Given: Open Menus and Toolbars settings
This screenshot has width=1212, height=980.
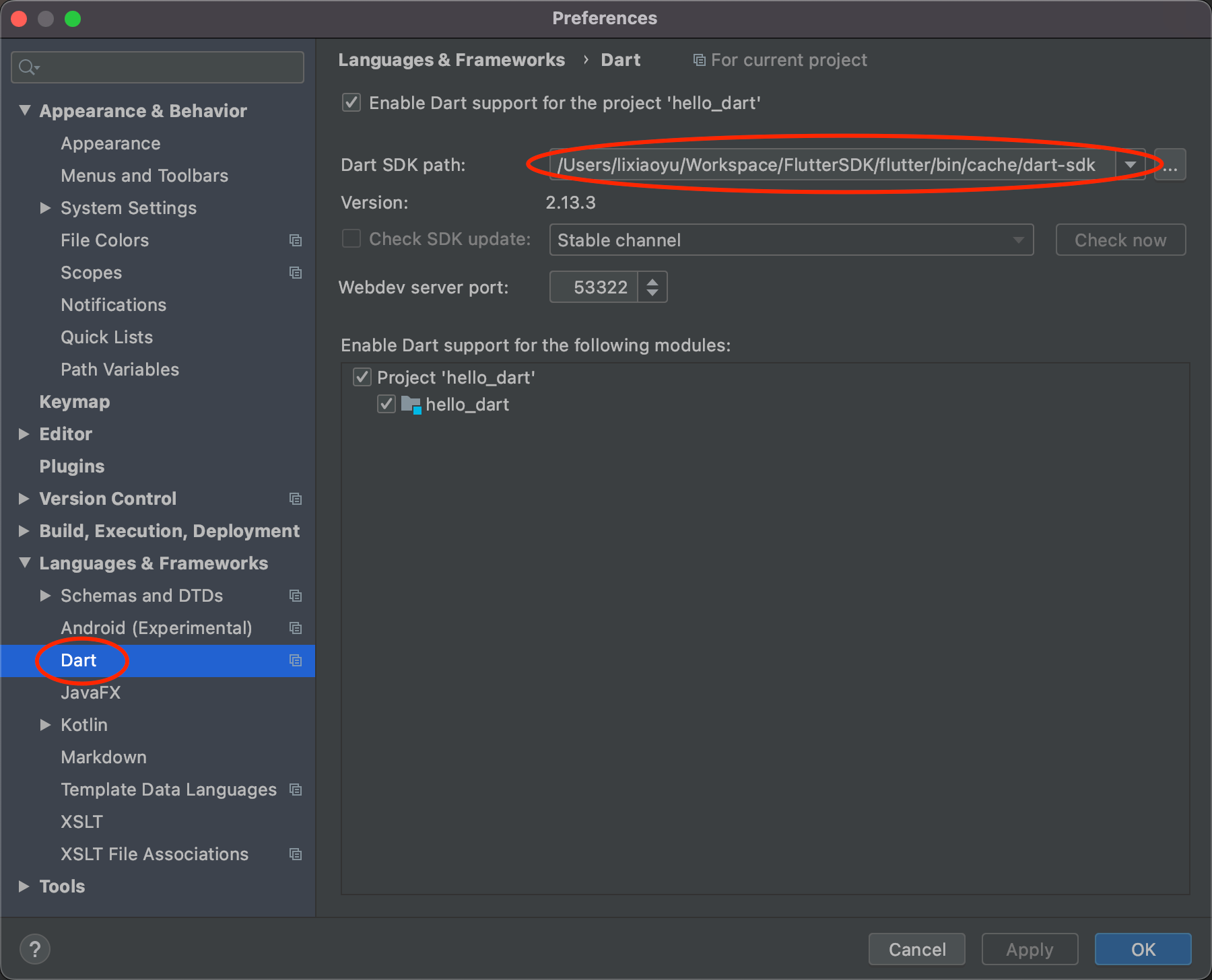Looking at the screenshot, I should coord(144,176).
